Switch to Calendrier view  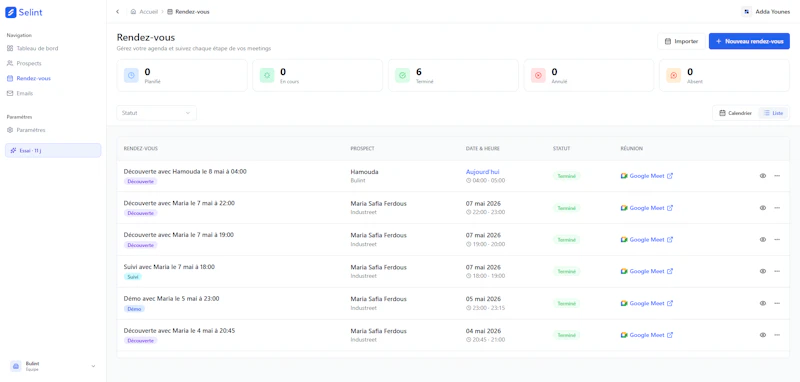click(735, 113)
